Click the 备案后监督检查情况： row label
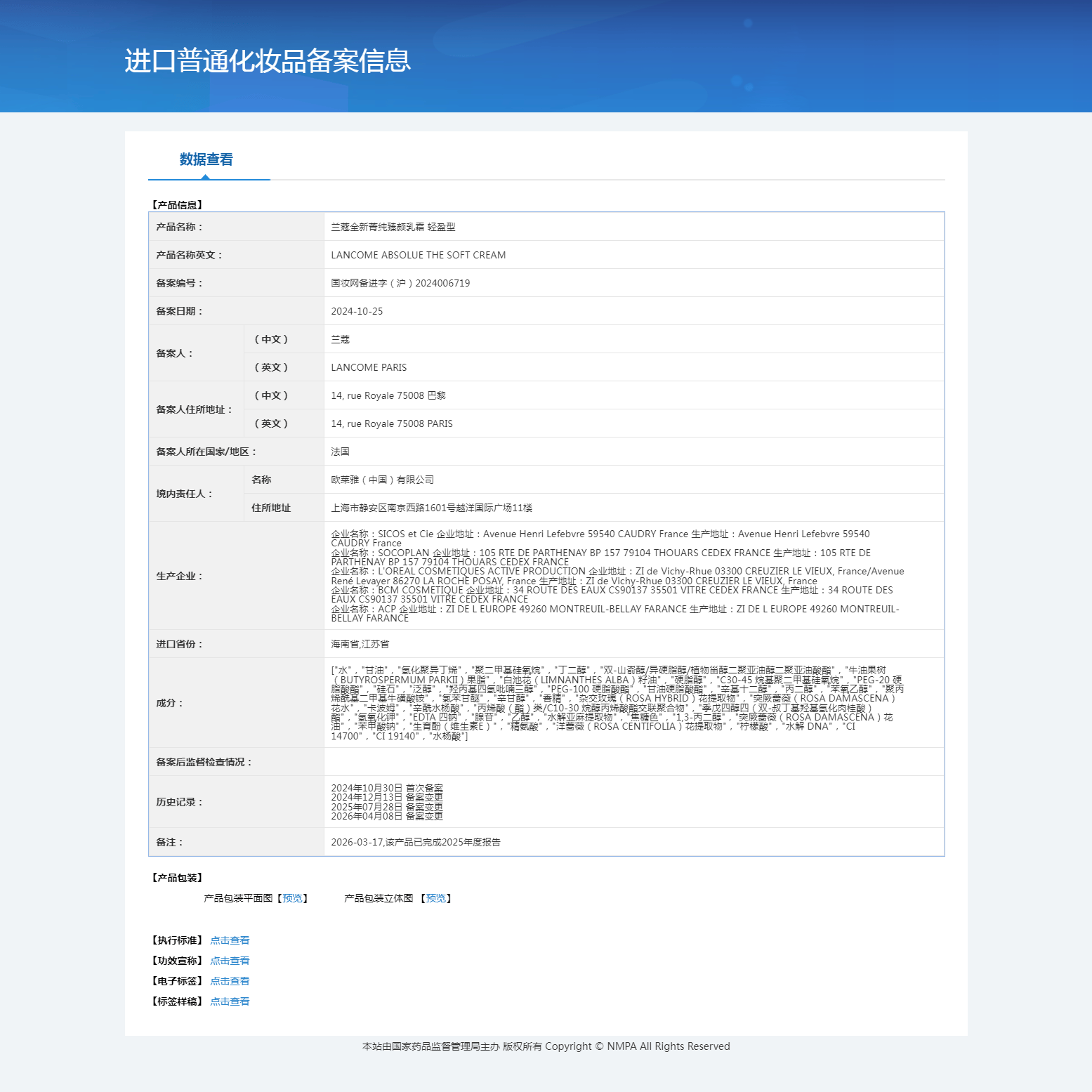The width and height of the screenshot is (1092, 1092). tap(204, 762)
